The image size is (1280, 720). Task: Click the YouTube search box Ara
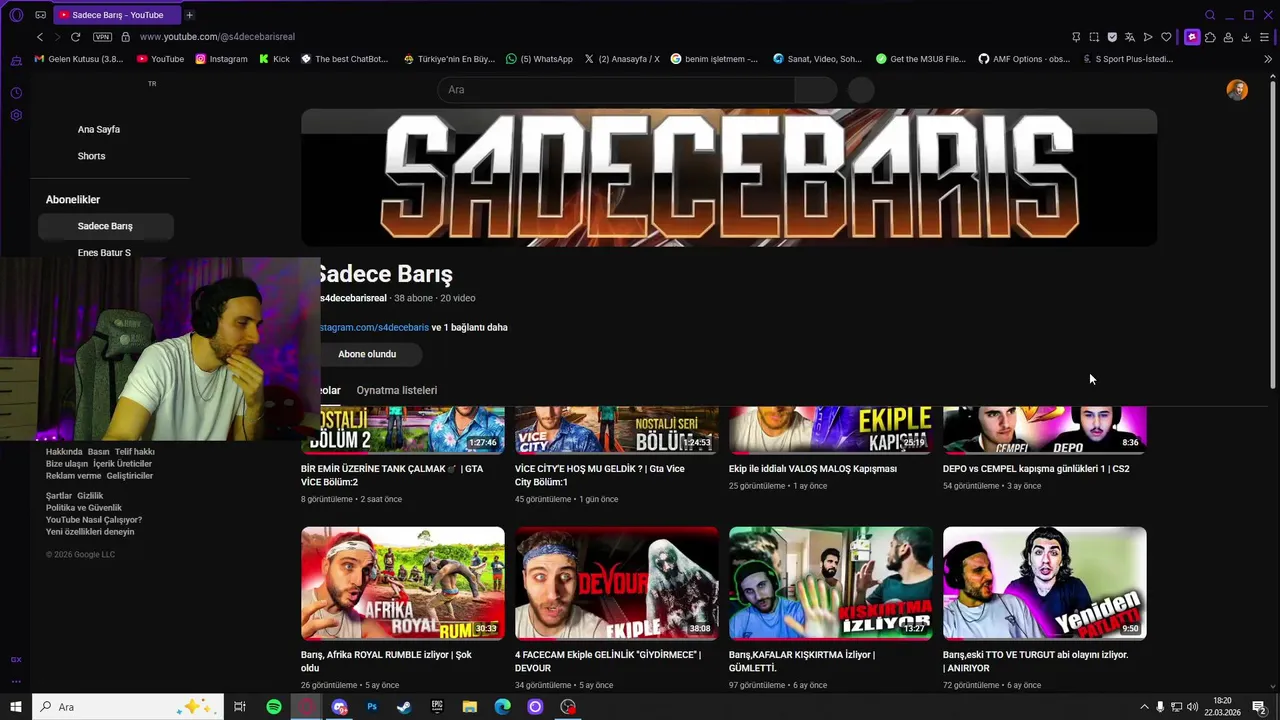[x=616, y=90]
